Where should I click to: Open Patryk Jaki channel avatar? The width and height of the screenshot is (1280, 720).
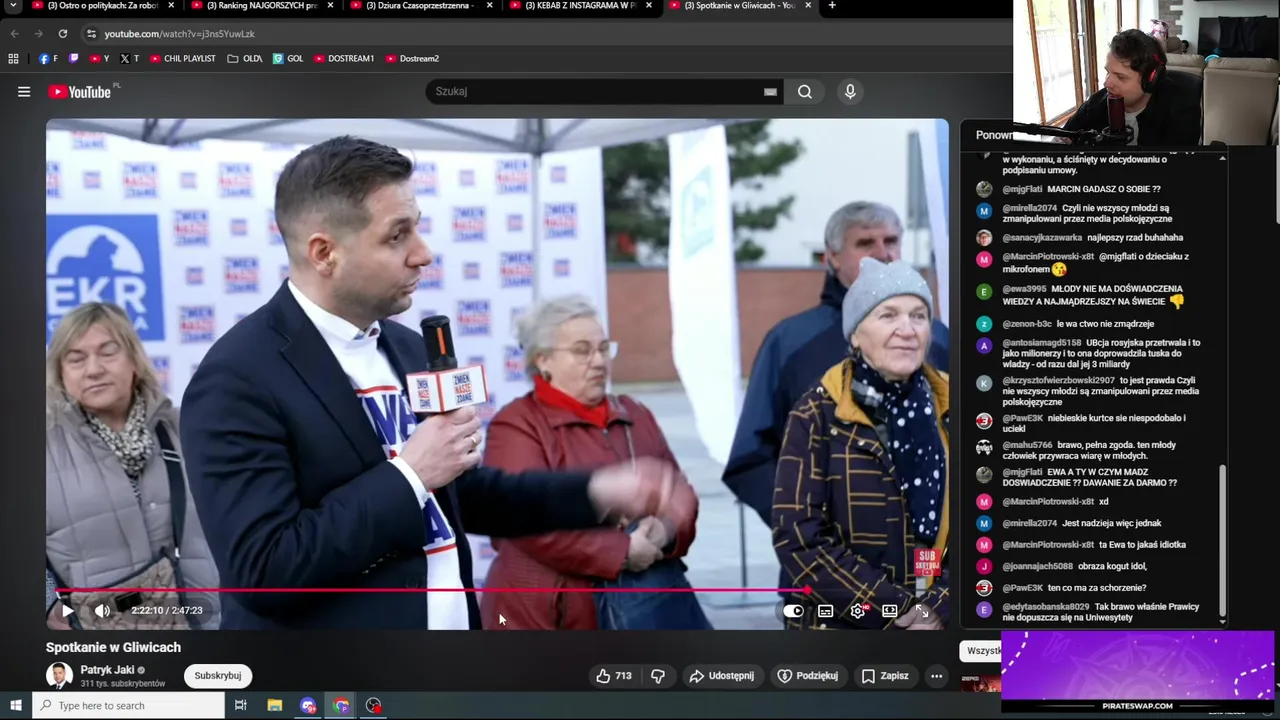60,676
